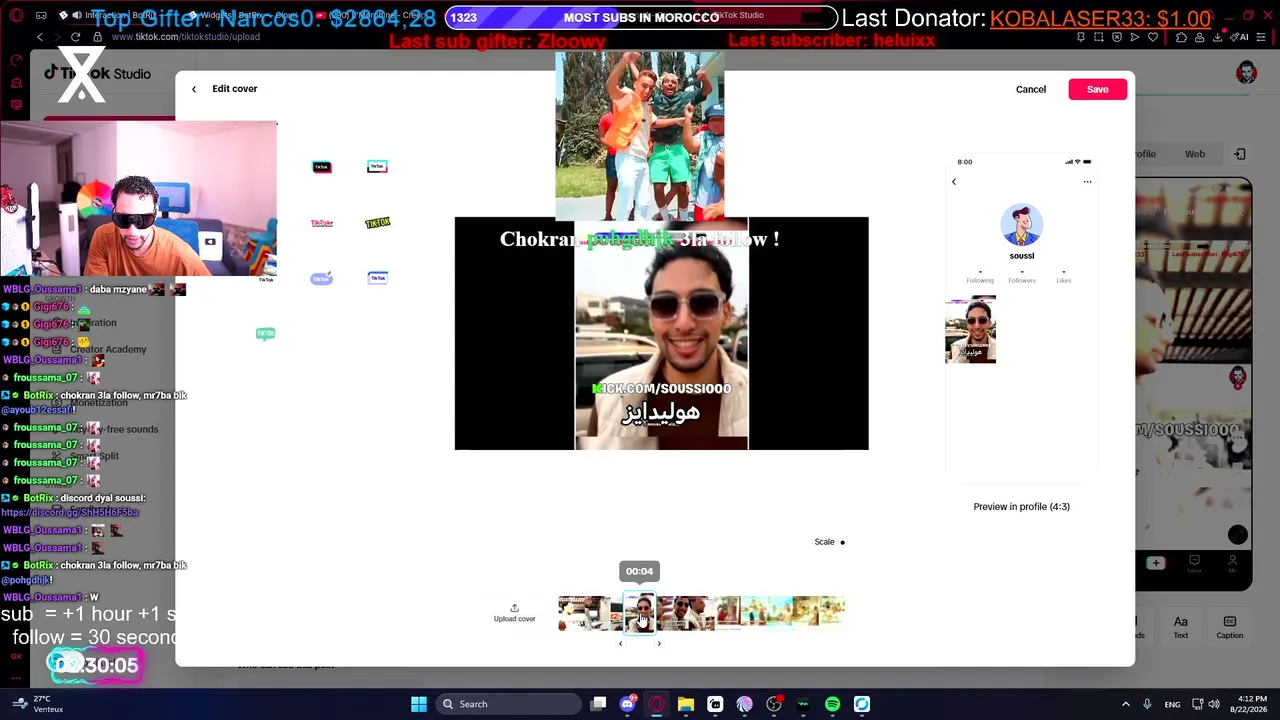Viewport: 1280px width, 720px height.
Task: Open the browser extensions puzzle icon
Action: tap(1181, 37)
